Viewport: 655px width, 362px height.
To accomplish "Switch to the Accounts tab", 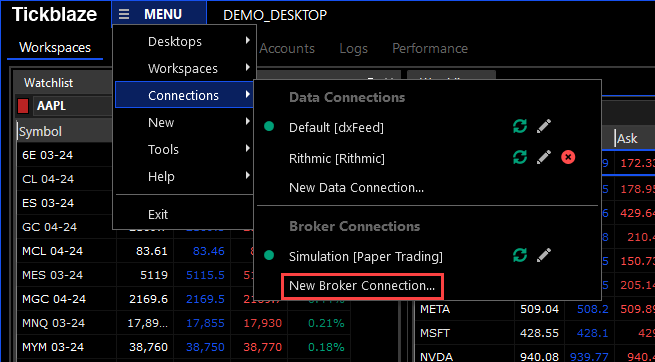I will 287,48.
